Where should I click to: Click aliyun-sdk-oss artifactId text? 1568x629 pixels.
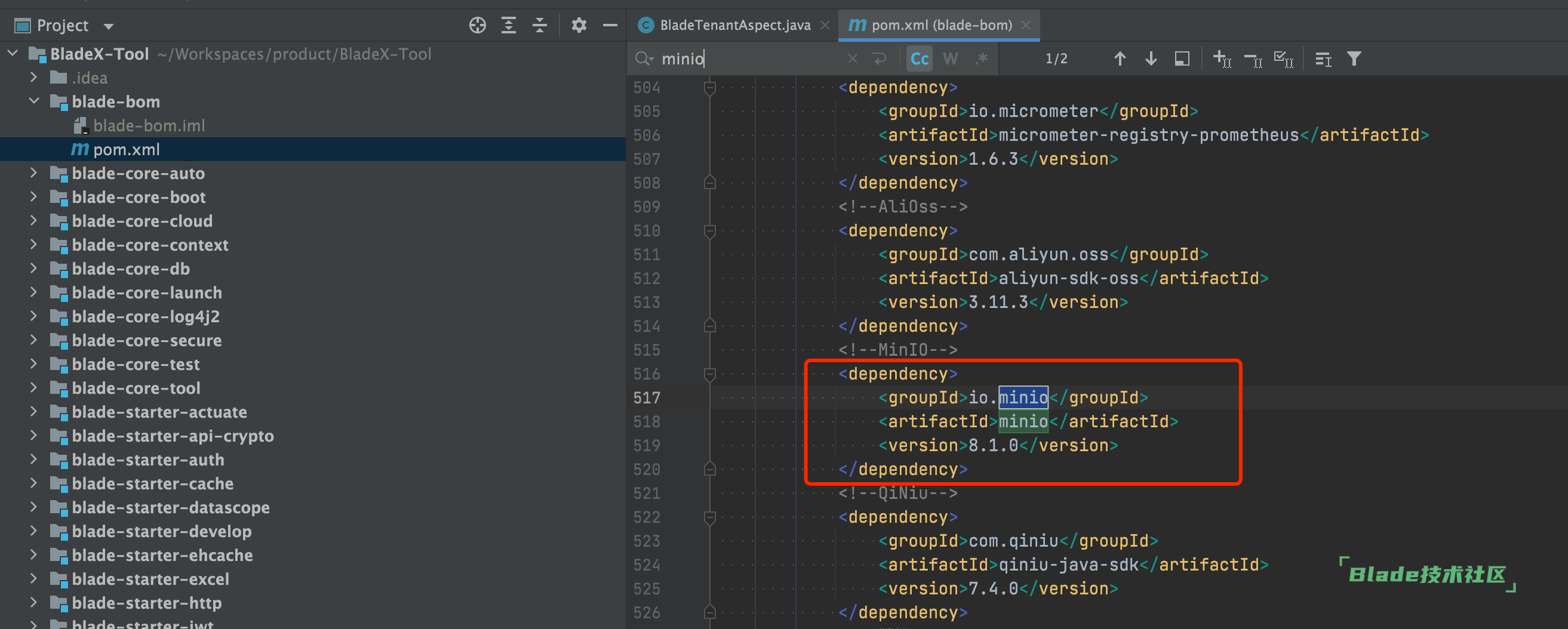[x=1068, y=278]
